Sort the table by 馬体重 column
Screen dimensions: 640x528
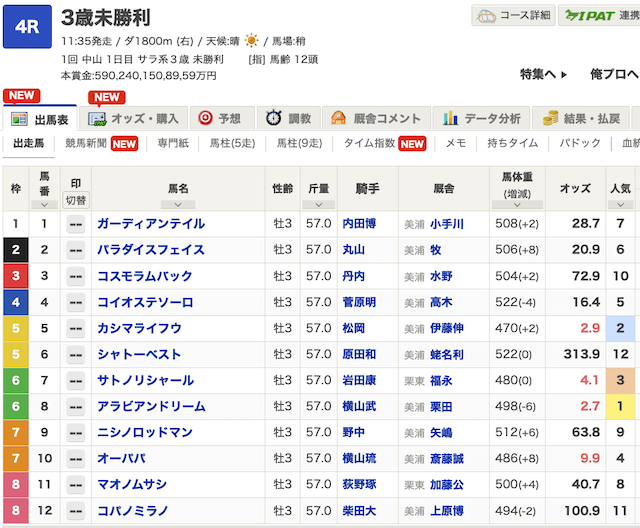click(519, 204)
